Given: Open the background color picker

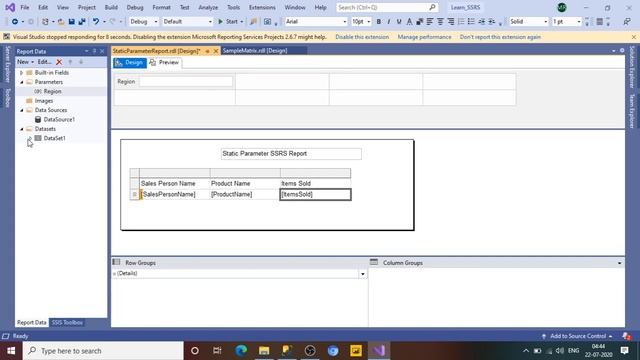Looking at the screenshot, I should click(x=419, y=22).
